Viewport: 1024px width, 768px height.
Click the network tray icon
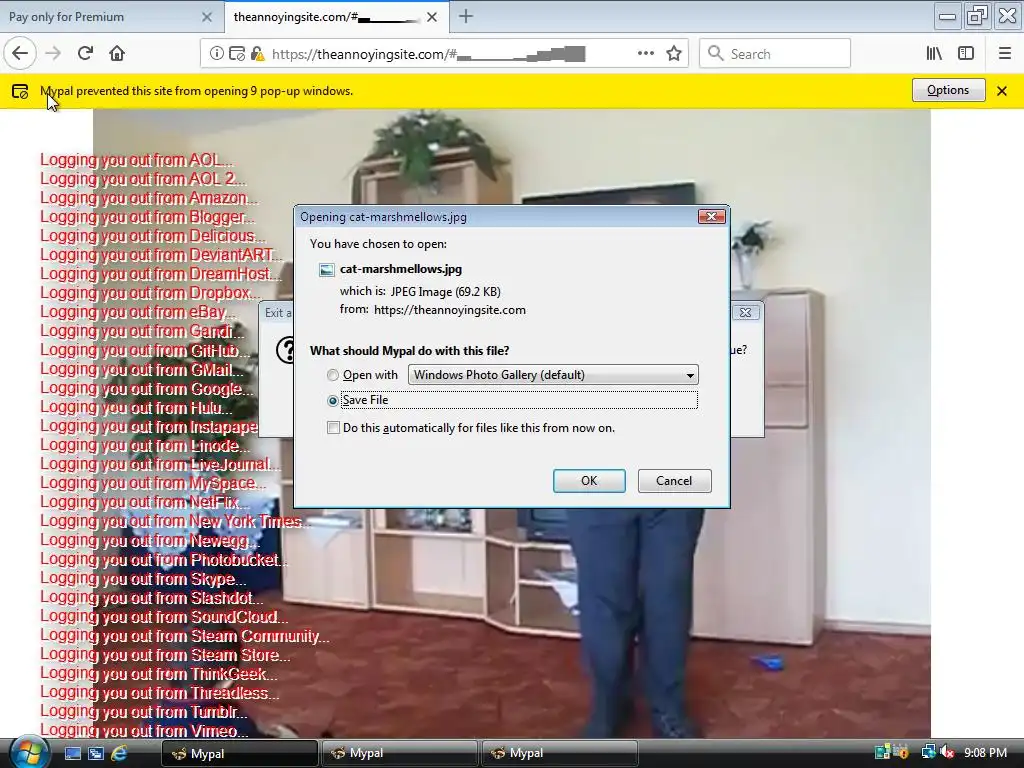click(927, 752)
